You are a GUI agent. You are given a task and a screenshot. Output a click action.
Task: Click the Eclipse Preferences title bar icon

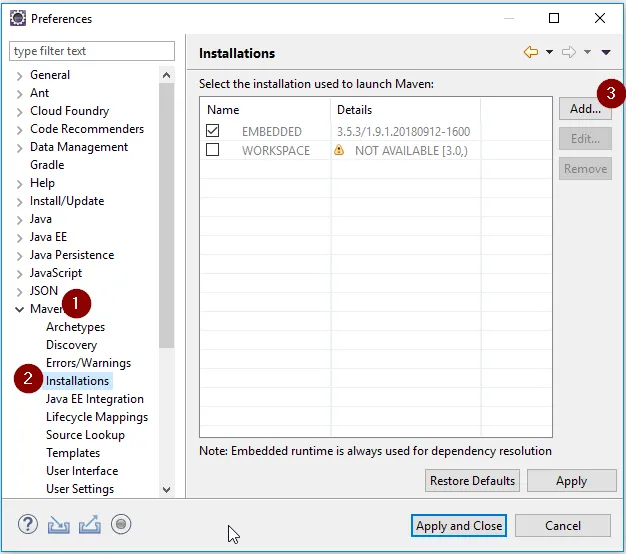[x=18, y=18]
